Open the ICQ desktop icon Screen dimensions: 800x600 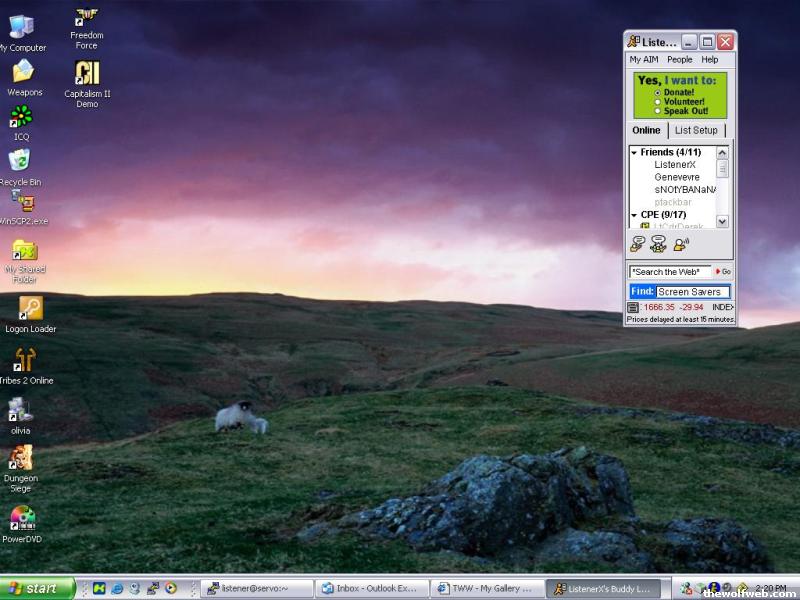(21, 118)
